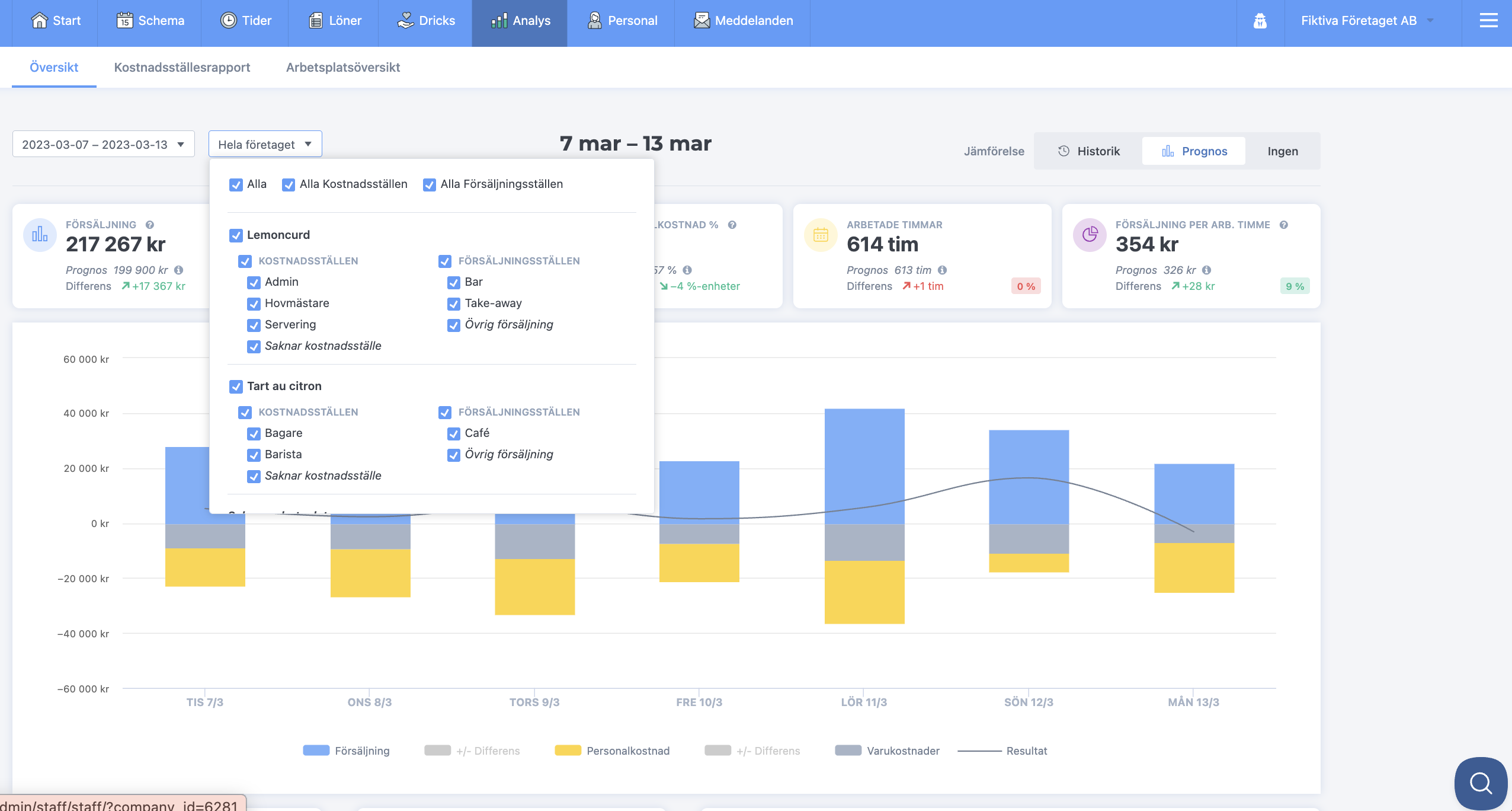The image size is (1512, 811).
Task: Toggle the Take-away checkbox
Action: tap(454, 304)
